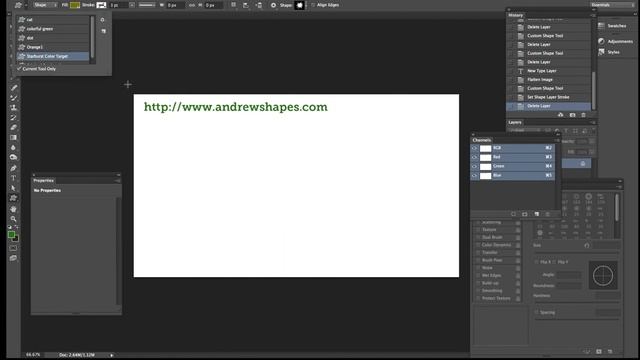Select the Type tool in the toolbar
Viewport: 640px width, 360px height.
pyautogui.click(x=13, y=178)
